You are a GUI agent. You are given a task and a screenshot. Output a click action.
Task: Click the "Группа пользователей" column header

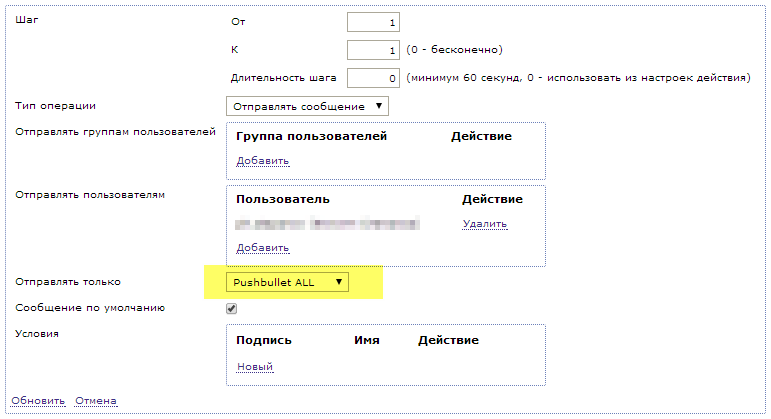click(311, 136)
